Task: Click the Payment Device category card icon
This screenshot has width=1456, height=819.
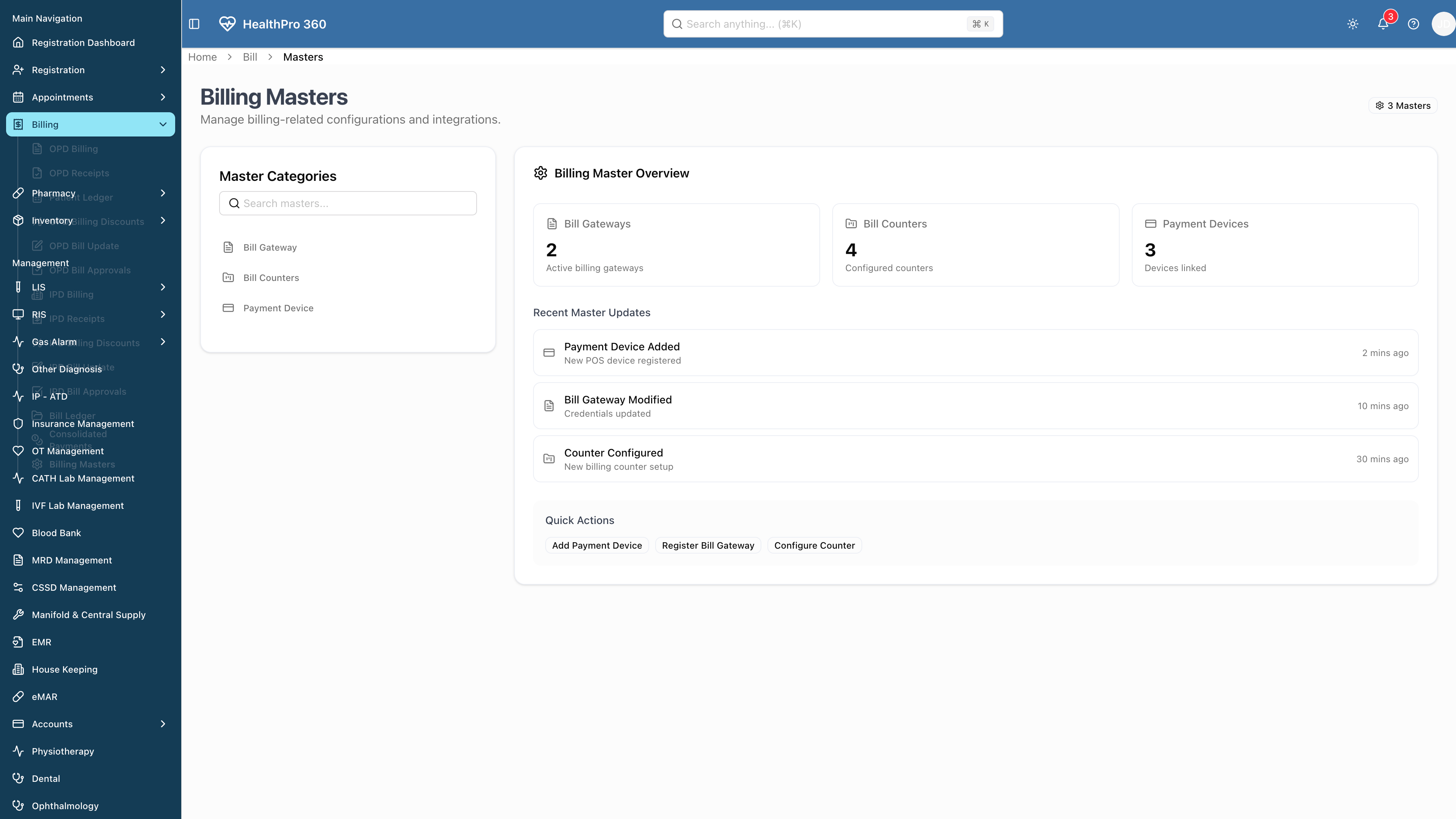Action: [228, 308]
